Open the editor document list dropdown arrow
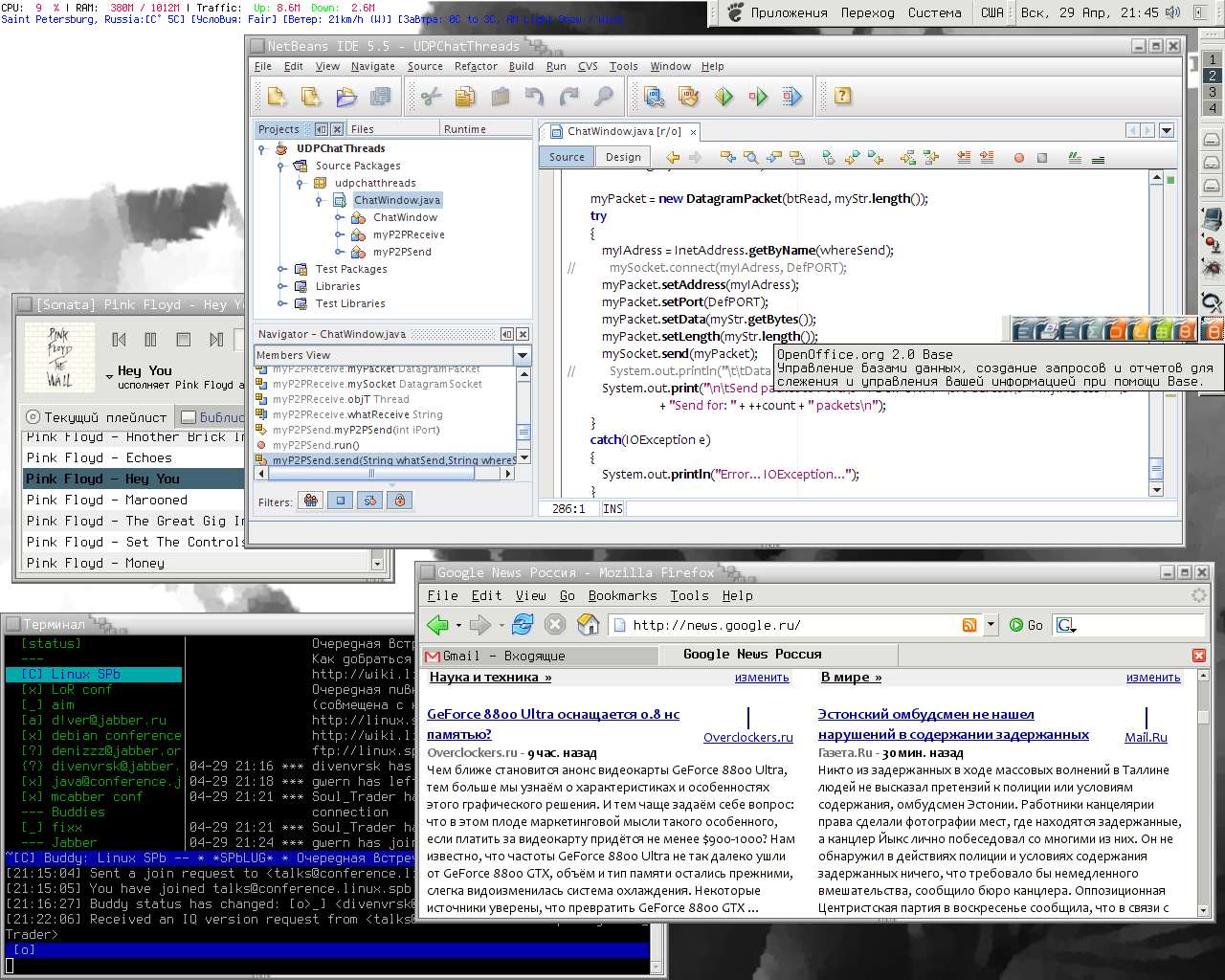The image size is (1225, 980). (x=1167, y=130)
